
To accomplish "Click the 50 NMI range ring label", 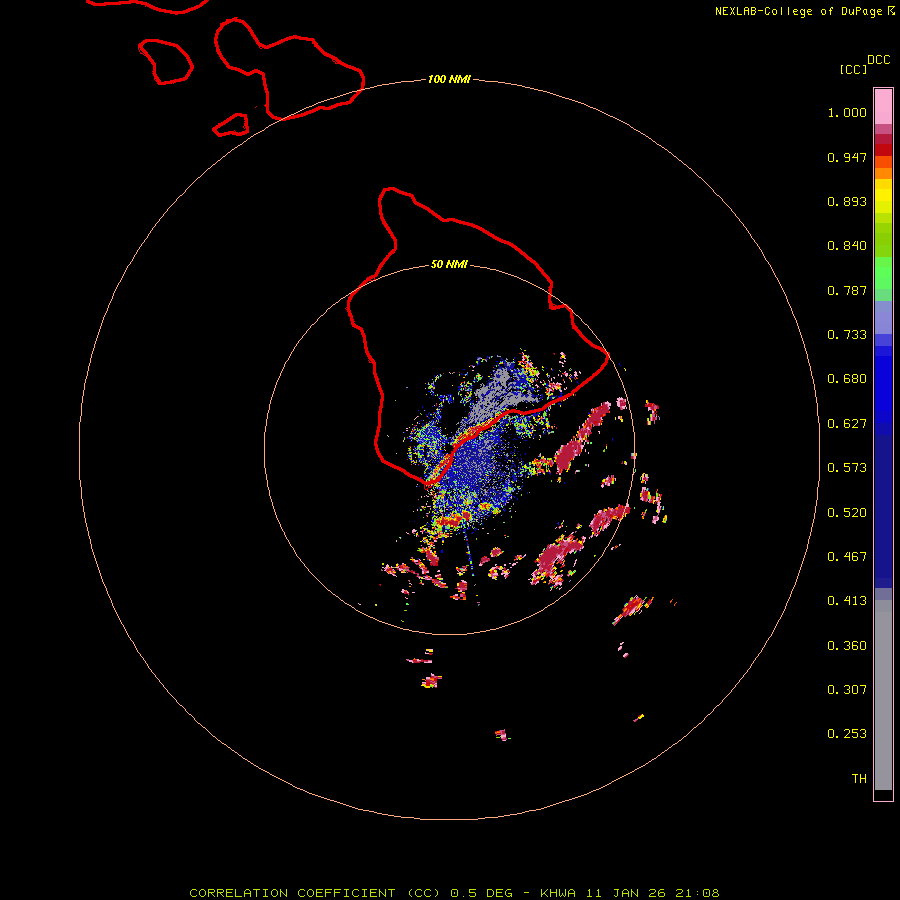I will (x=449, y=264).
